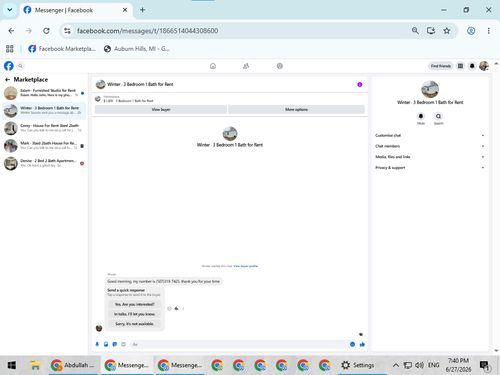Image resolution: width=500 pixels, height=375 pixels.
Task: Go to the Home feed icon
Action: tap(213, 66)
